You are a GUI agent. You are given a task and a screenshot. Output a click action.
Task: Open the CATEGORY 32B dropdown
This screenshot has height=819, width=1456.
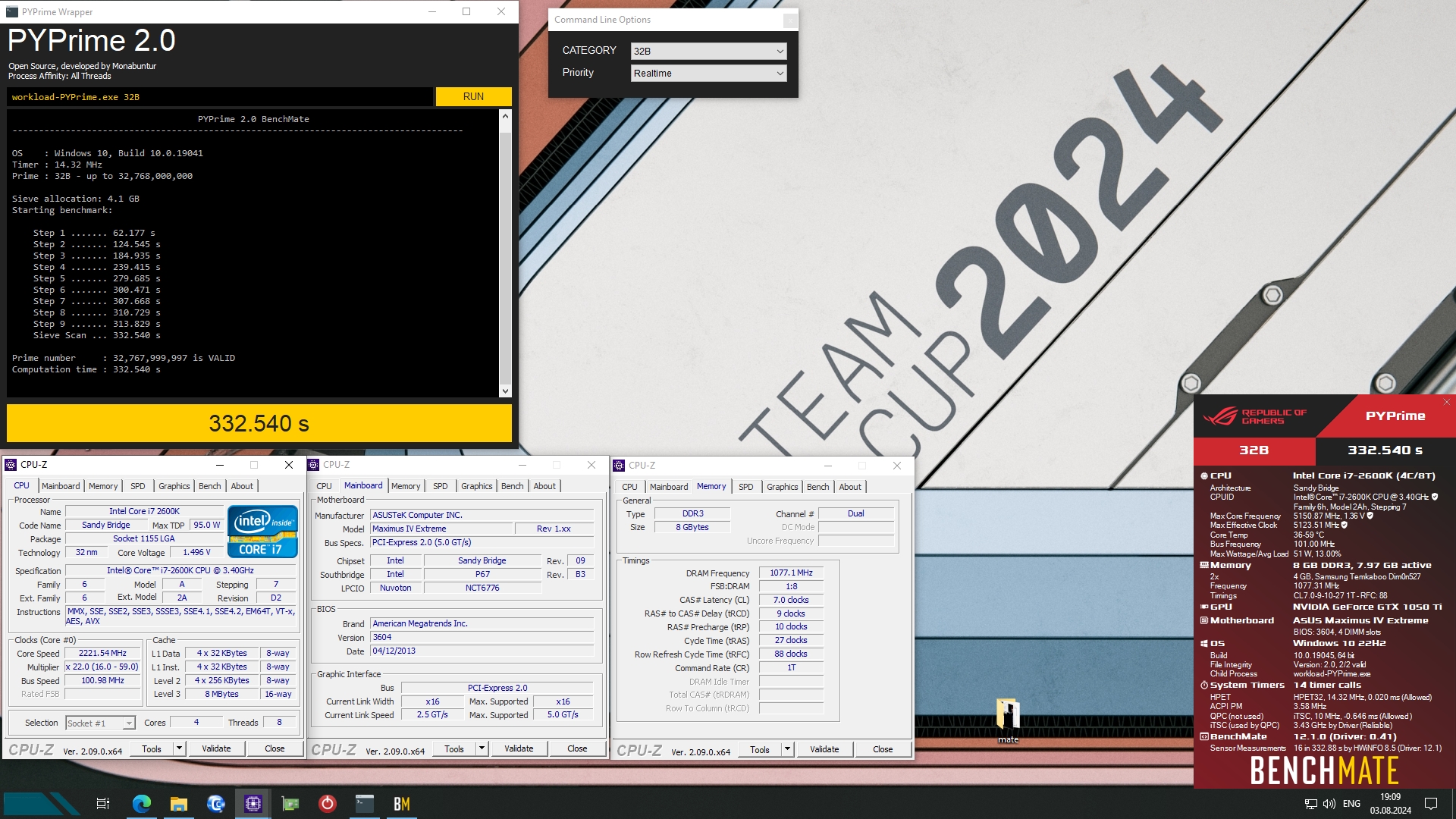708,51
